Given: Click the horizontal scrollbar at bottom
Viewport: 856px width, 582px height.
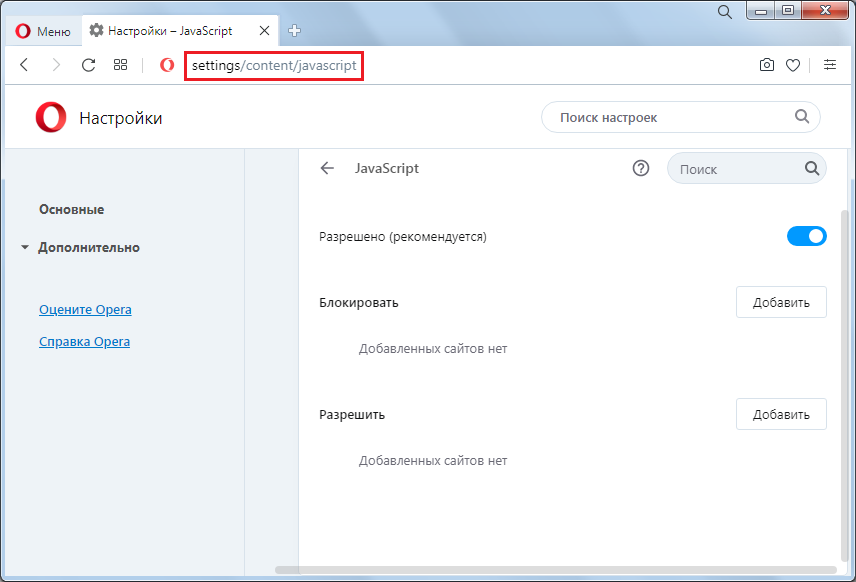Looking at the screenshot, I should (556, 570).
